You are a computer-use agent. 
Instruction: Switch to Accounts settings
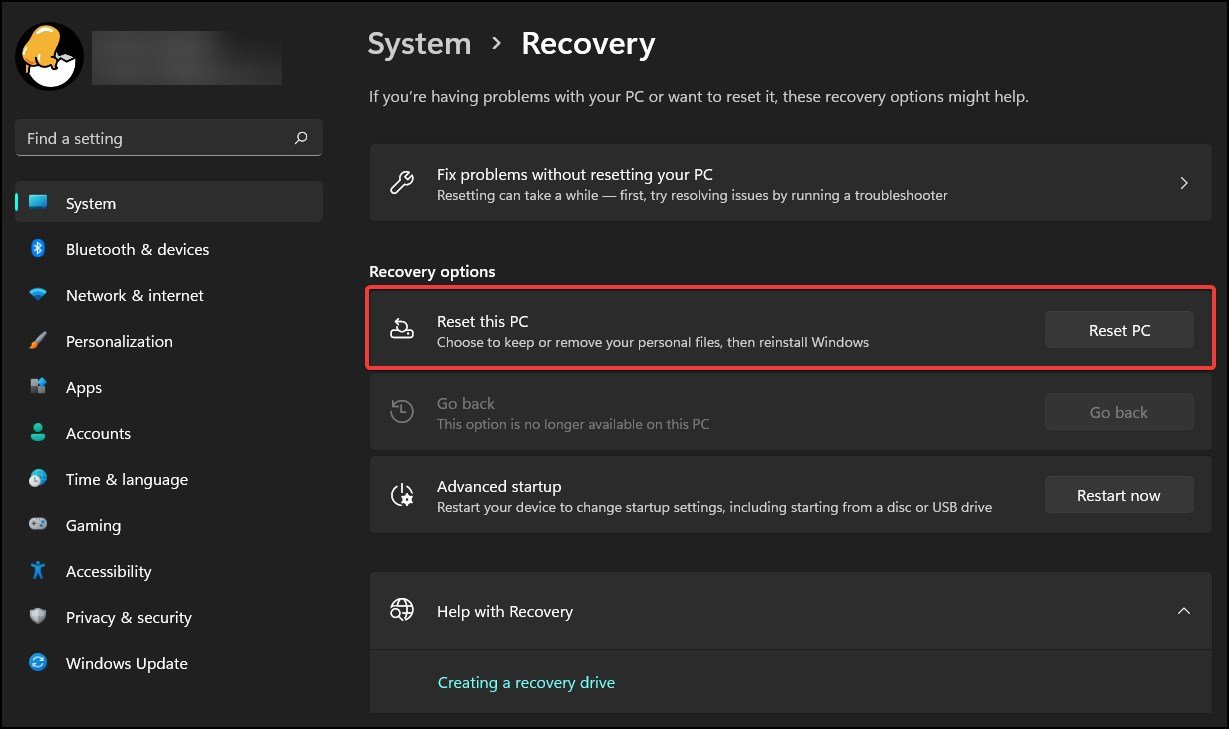pyautogui.click(x=169, y=433)
